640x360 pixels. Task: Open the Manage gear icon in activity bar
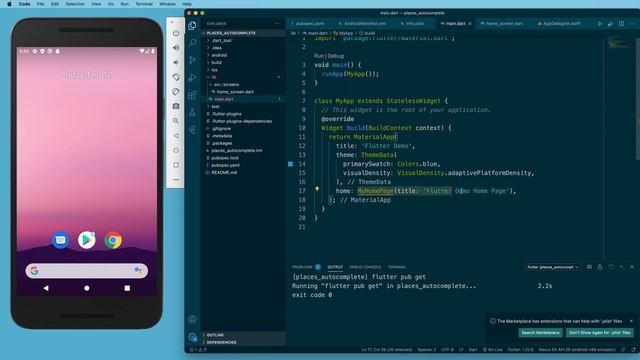192,337
